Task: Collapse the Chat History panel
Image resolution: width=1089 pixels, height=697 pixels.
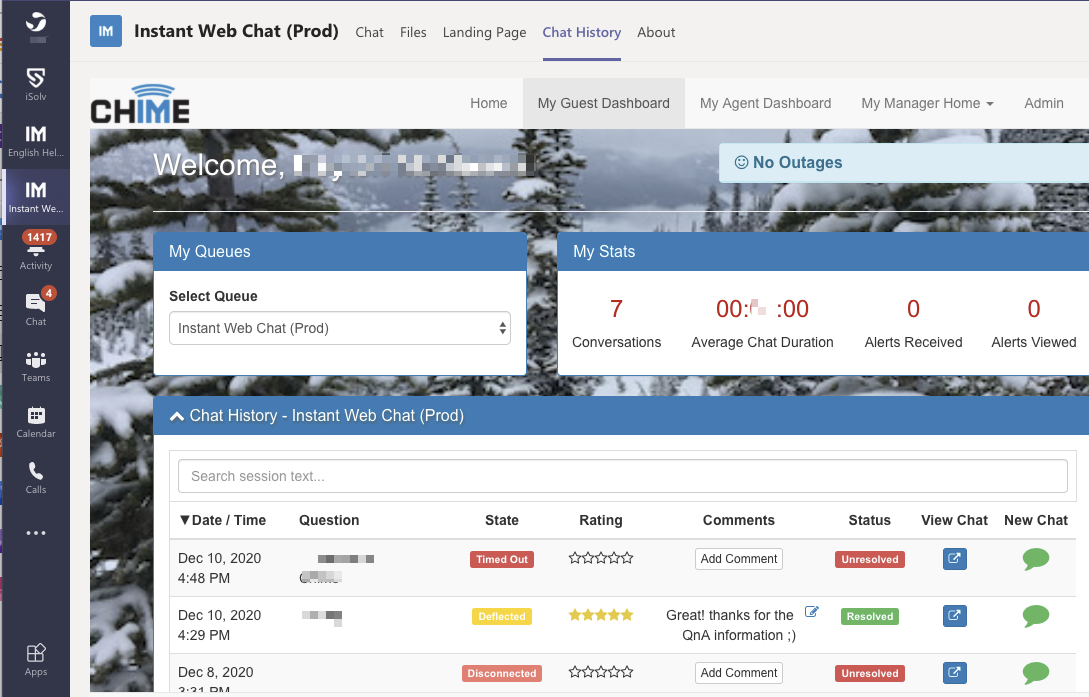Action: (177, 416)
